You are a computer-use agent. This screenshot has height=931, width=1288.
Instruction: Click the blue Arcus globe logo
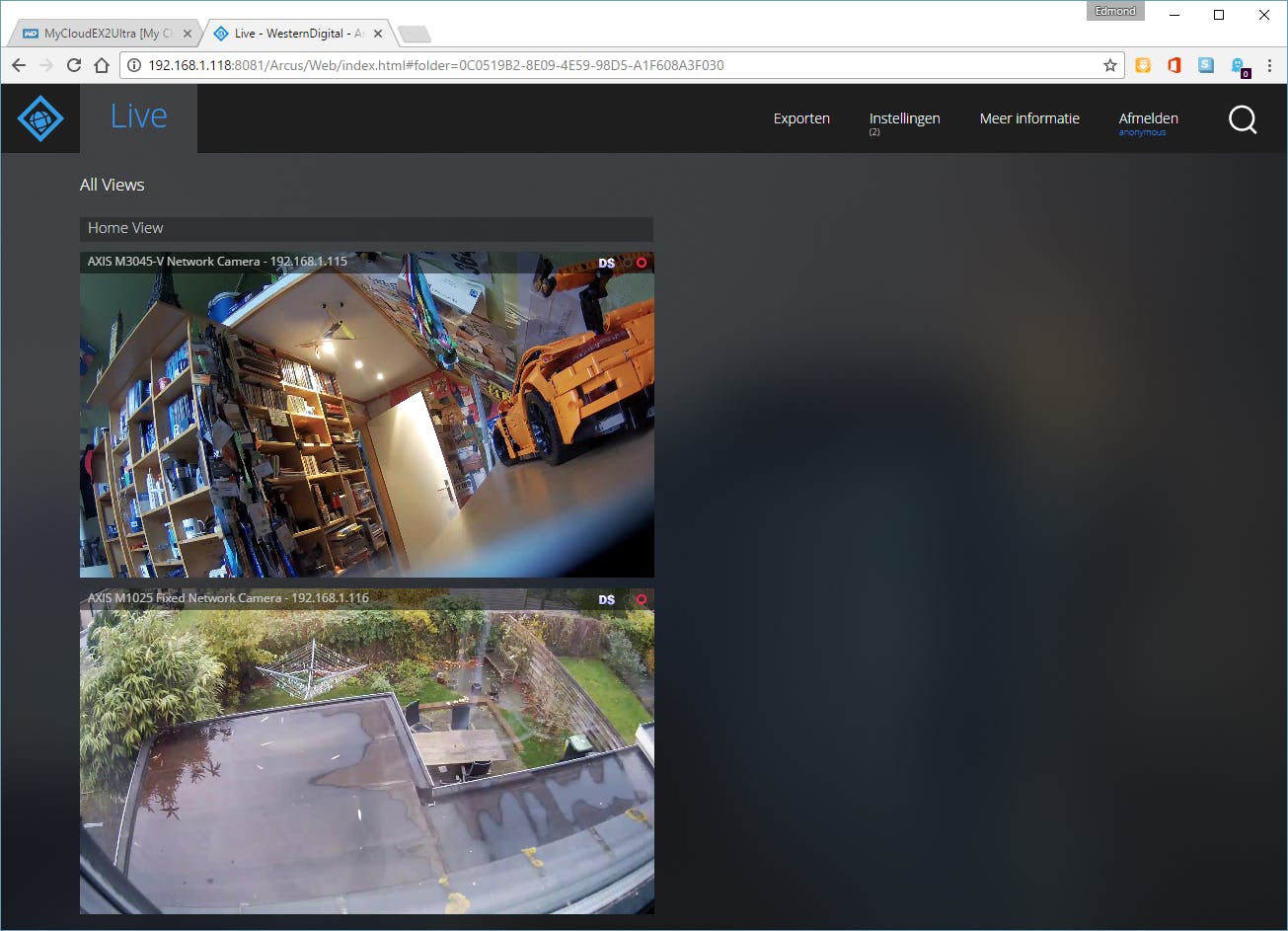[x=40, y=118]
